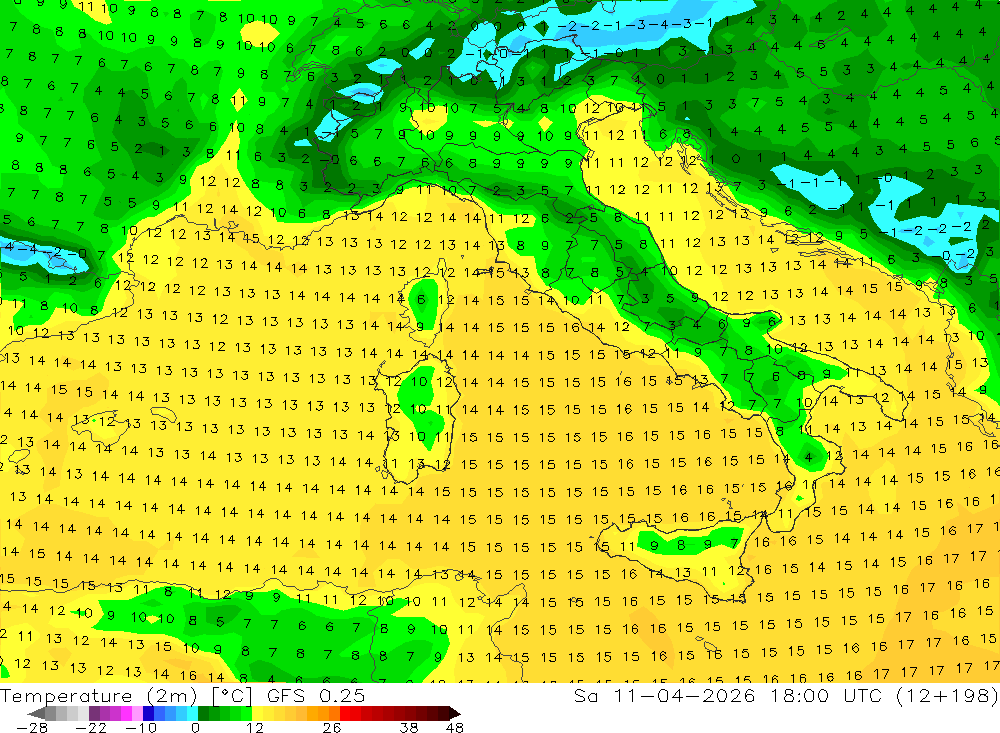
Task: Click the "-28" label under the color scale
Action: tap(32, 727)
